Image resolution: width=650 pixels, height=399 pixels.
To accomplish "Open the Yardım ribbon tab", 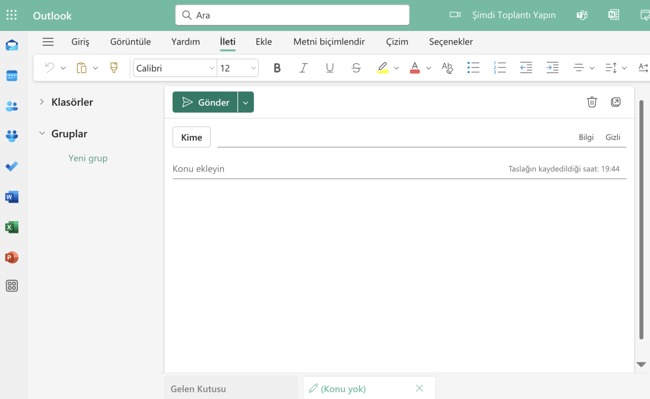I will (185, 42).
